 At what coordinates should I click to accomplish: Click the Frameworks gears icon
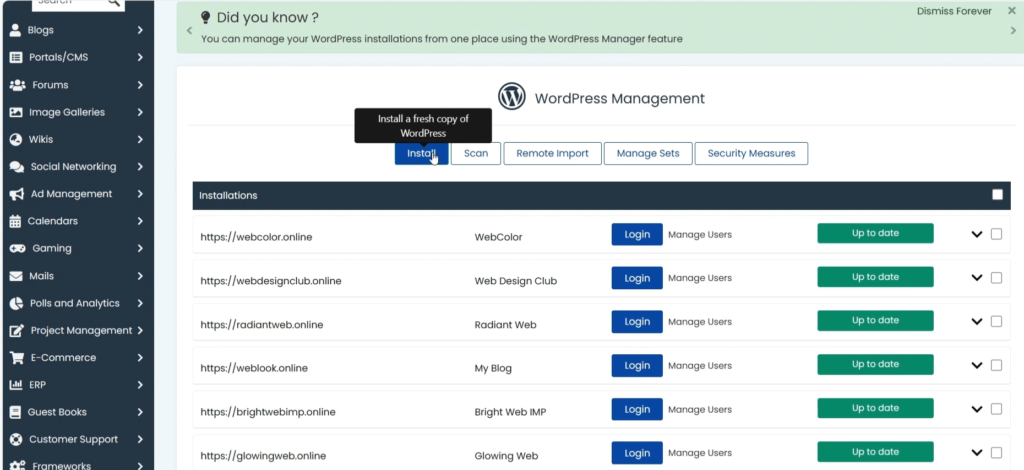coord(18,465)
